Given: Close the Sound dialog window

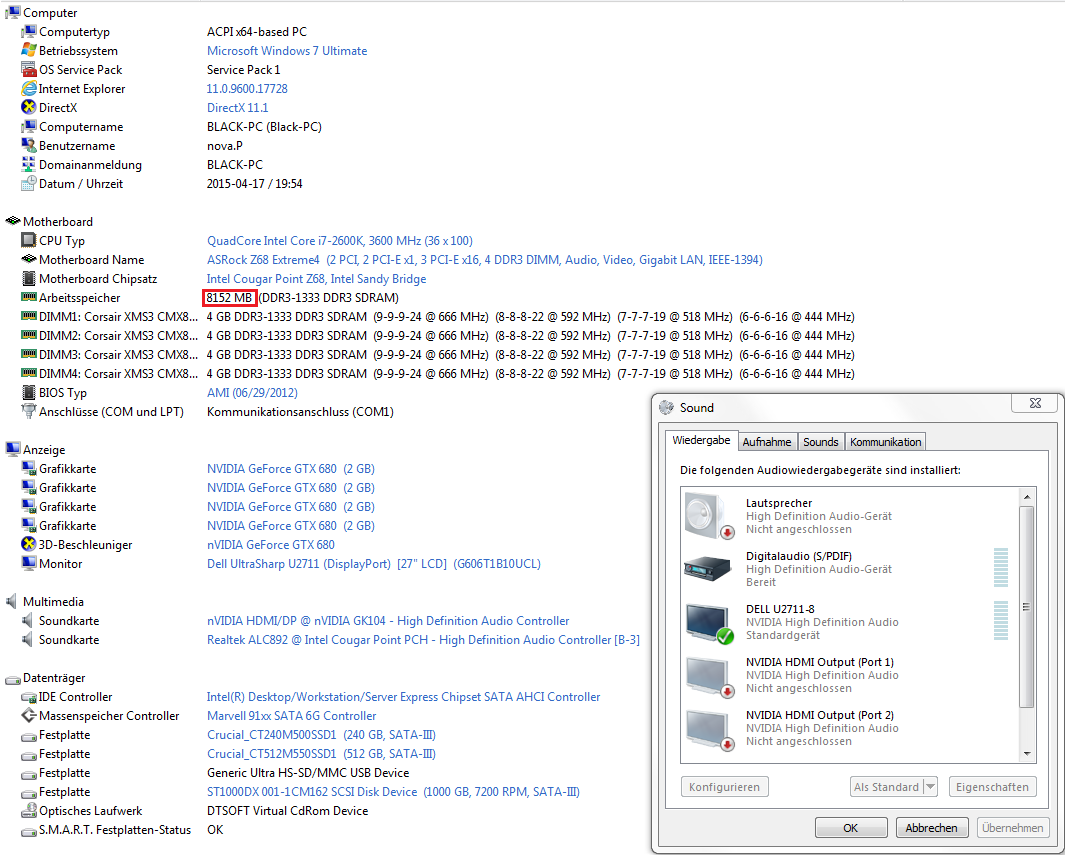Looking at the screenshot, I should pos(1035,403).
